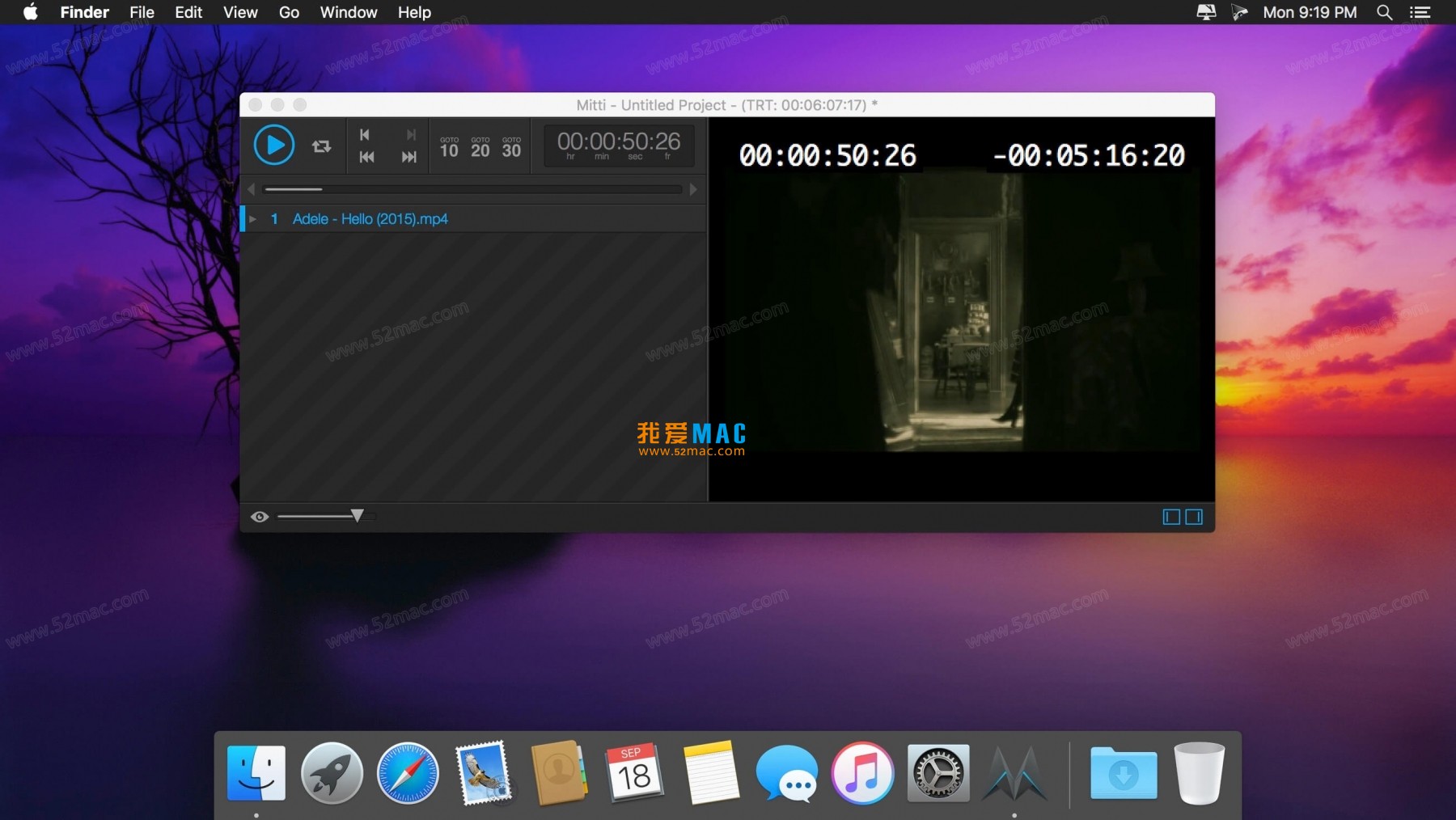Click the AirPlay display icon in menu bar
The height and width of the screenshot is (820, 1456).
[x=1206, y=12]
